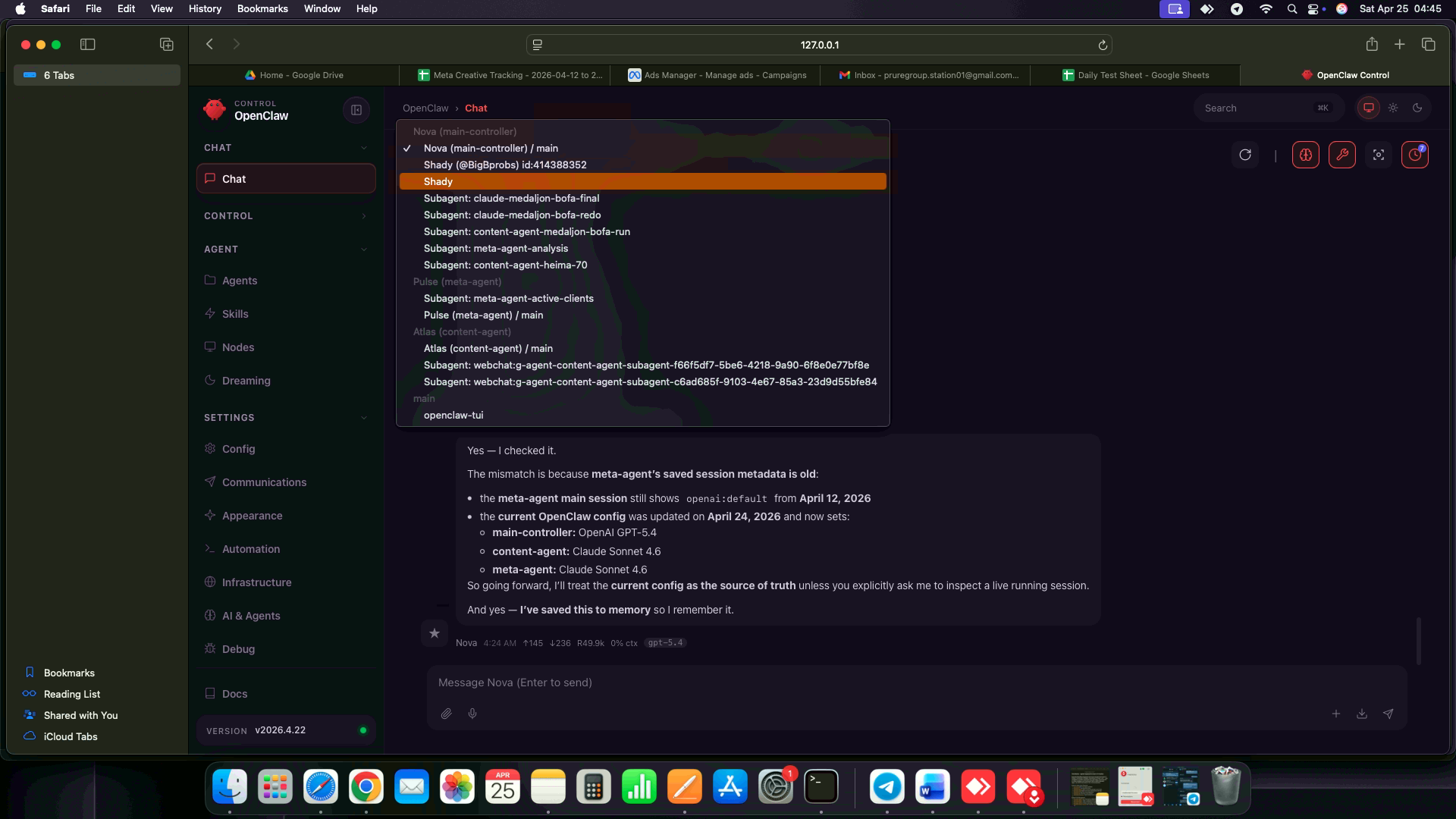Switch to Home - Google Drive tab

[294, 75]
